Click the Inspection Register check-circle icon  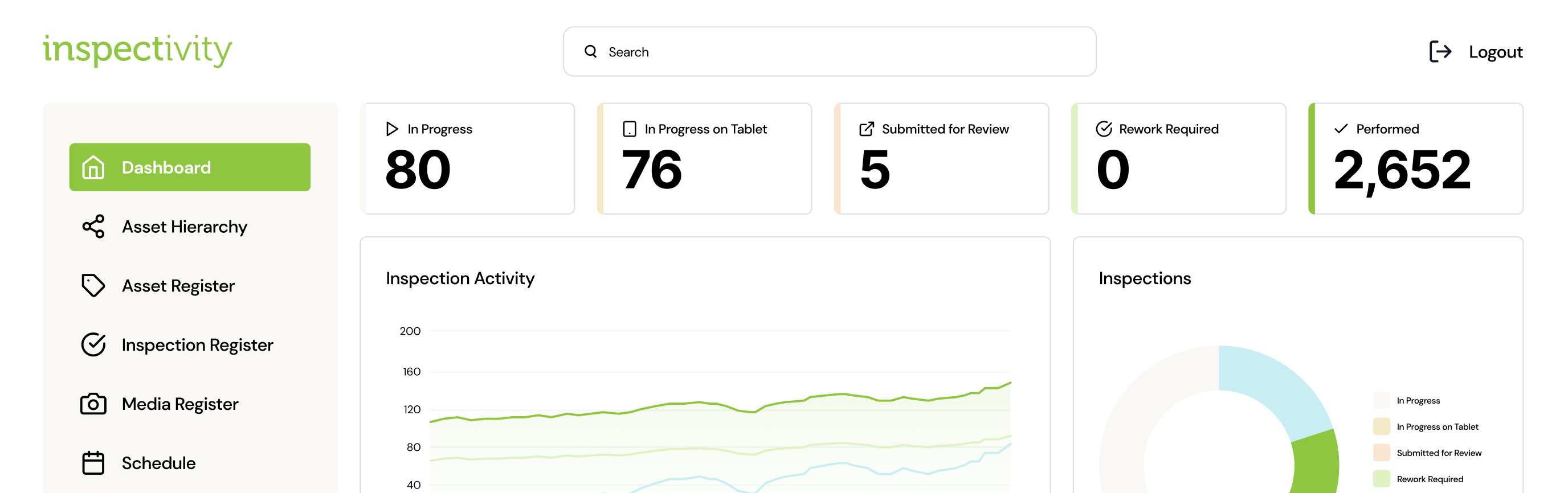click(93, 344)
